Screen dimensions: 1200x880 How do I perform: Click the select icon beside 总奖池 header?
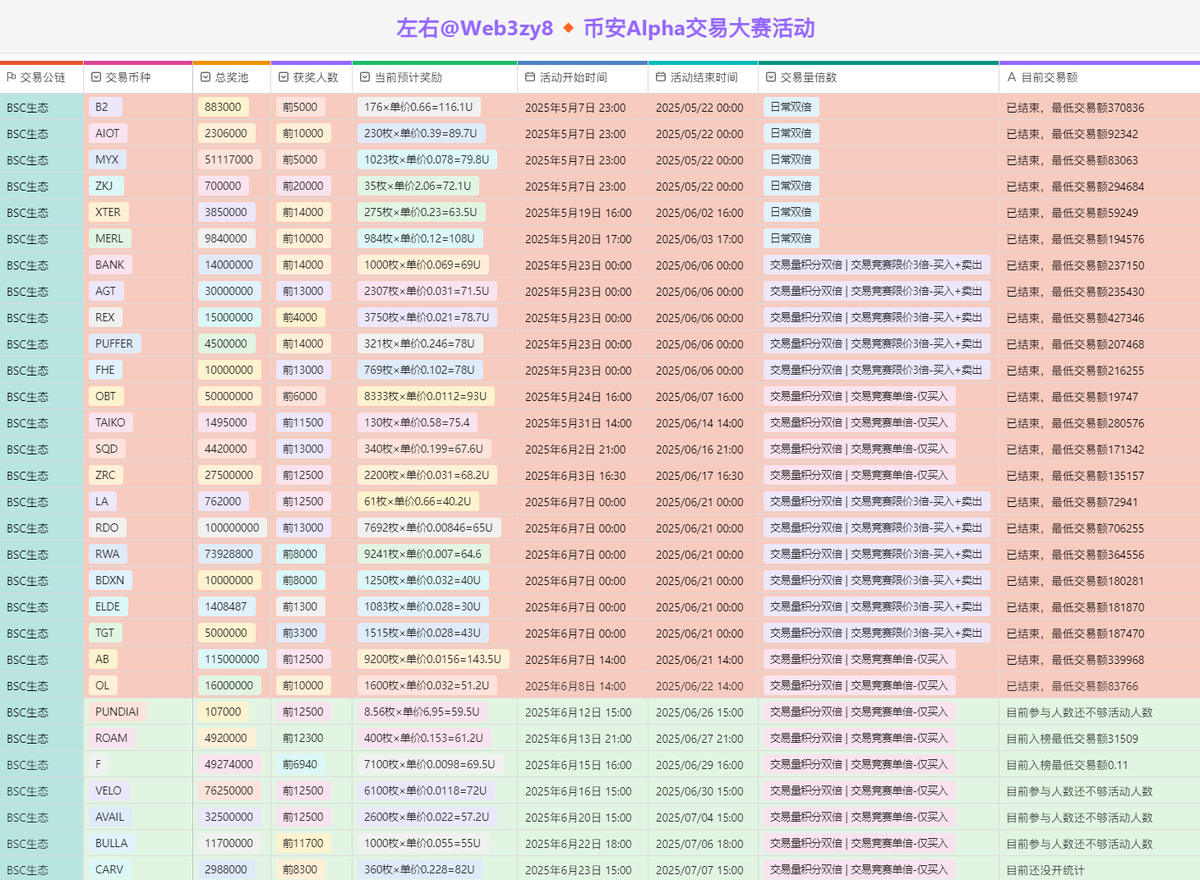(x=205, y=77)
